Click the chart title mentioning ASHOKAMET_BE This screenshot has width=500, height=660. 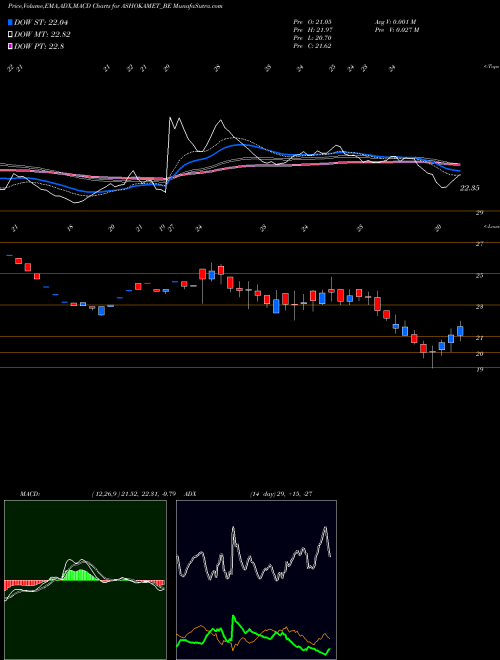(x=115, y=6)
